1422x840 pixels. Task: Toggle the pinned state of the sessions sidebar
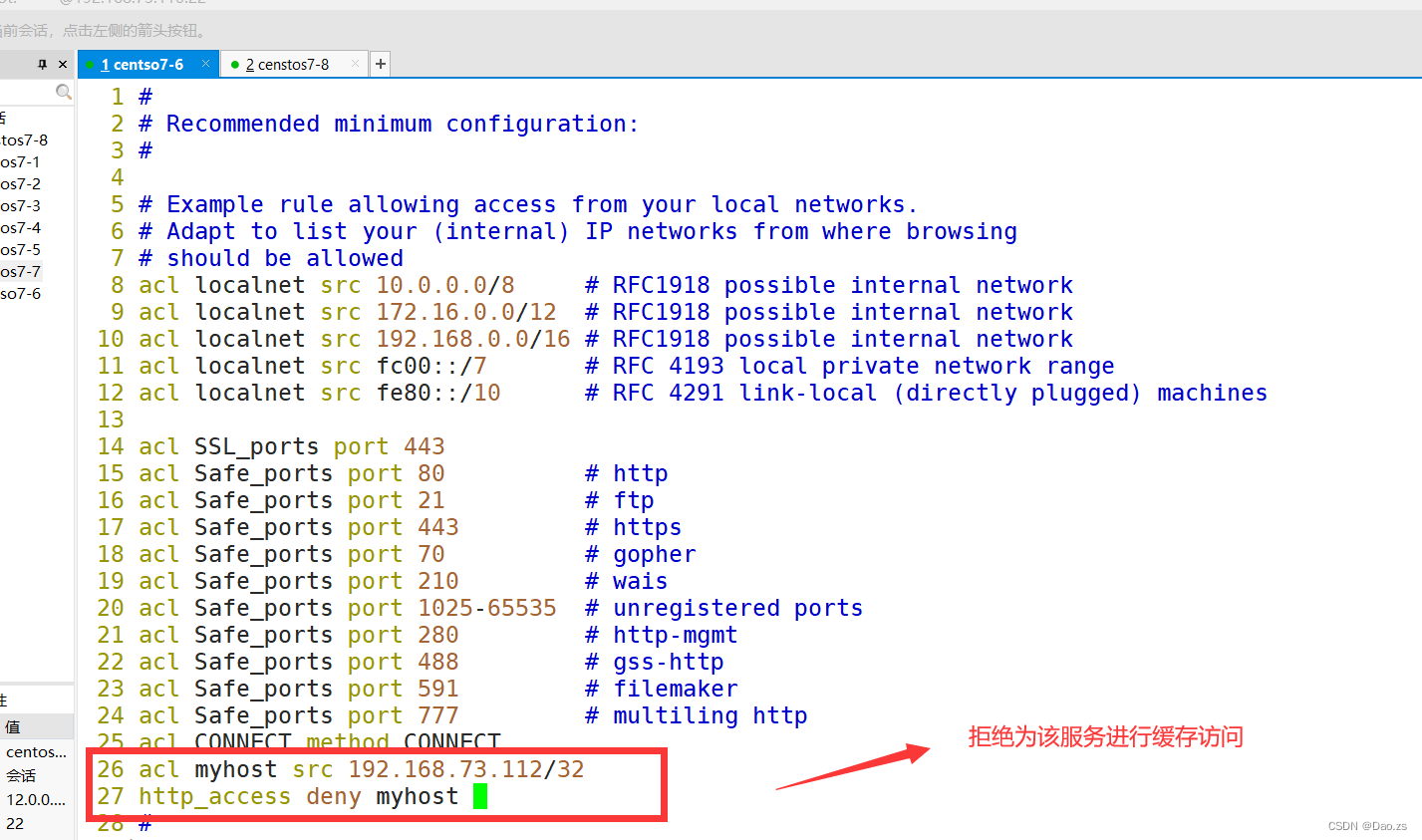pyautogui.click(x=41, y=63)
